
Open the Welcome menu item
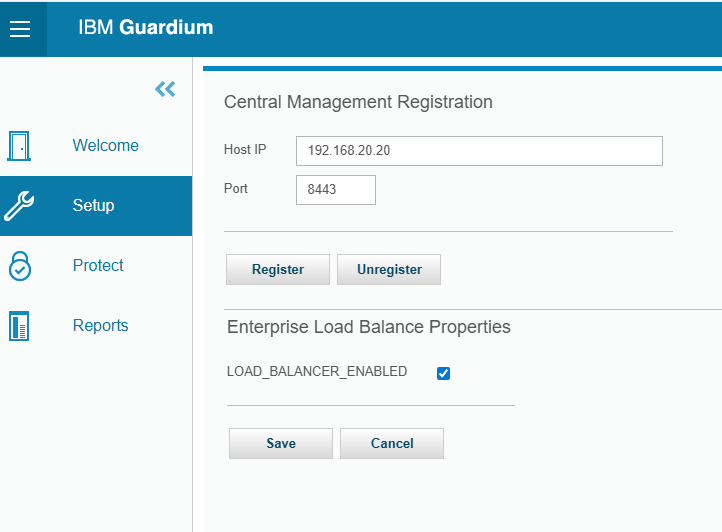coord(105,146)
